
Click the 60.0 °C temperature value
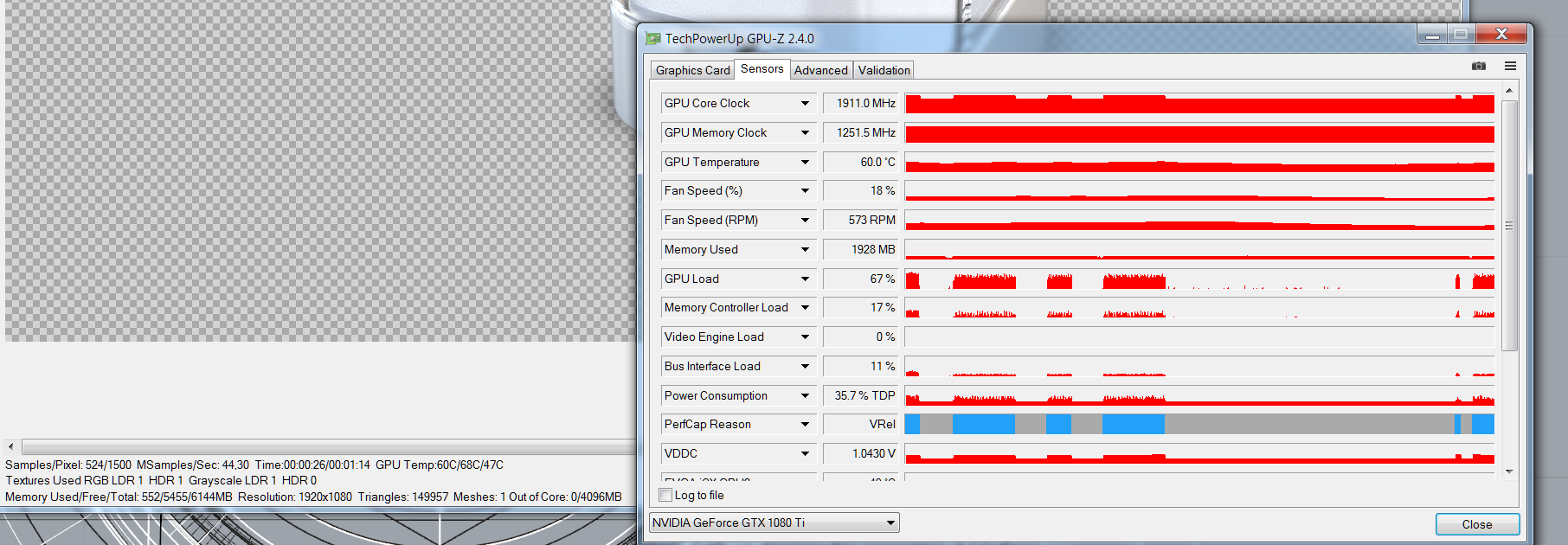[862, 162]
